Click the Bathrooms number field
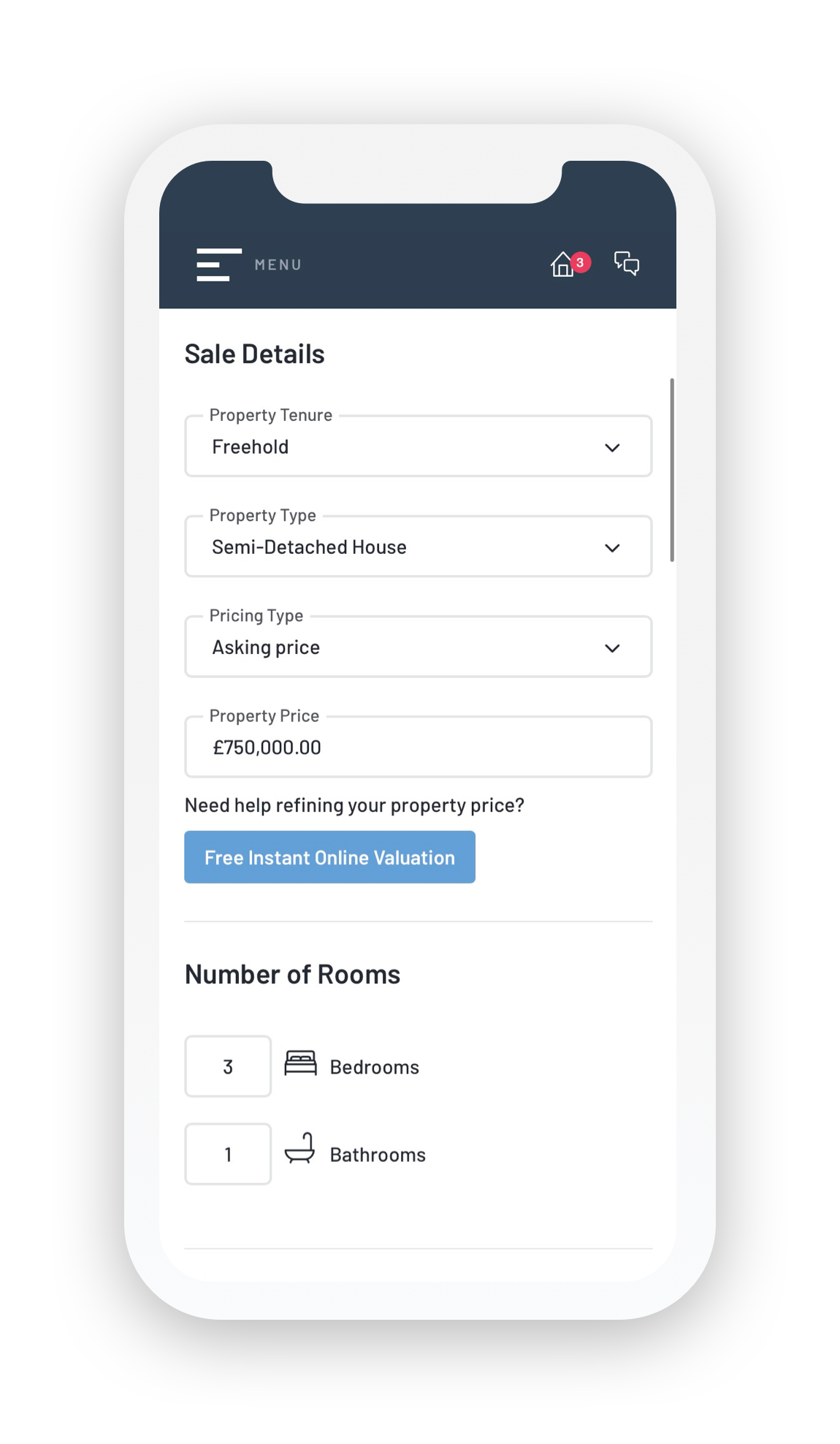 tap(228, 1154)
